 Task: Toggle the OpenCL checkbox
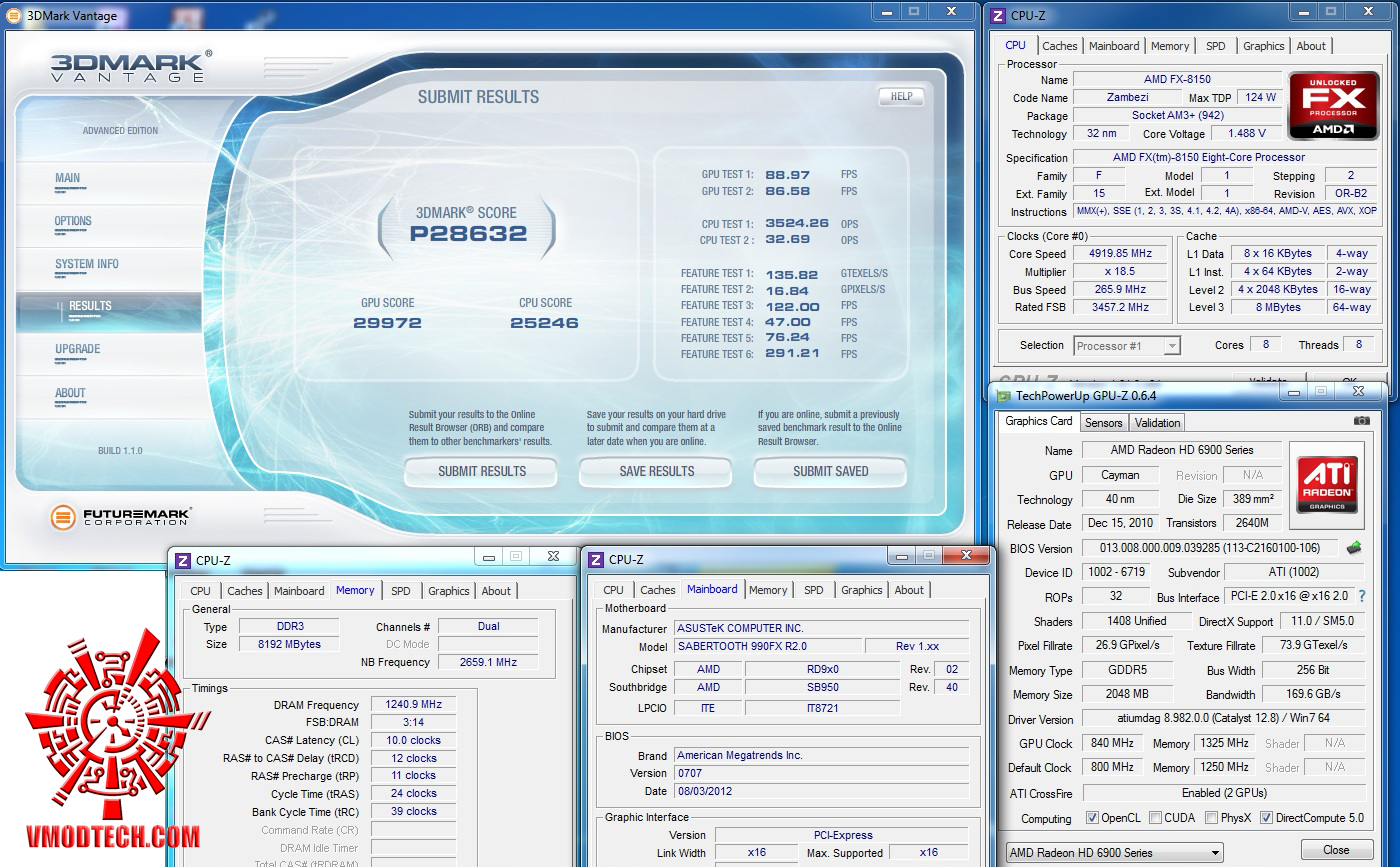1092,818
